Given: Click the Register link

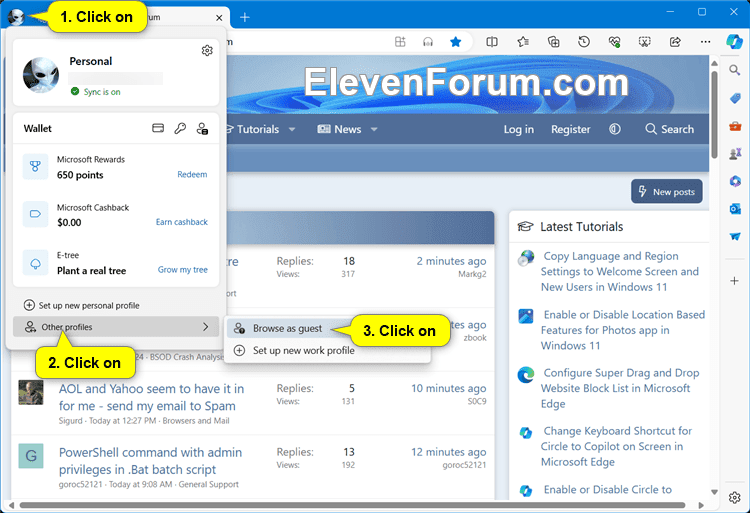Looking at the screenshot, I should [571, 129].
